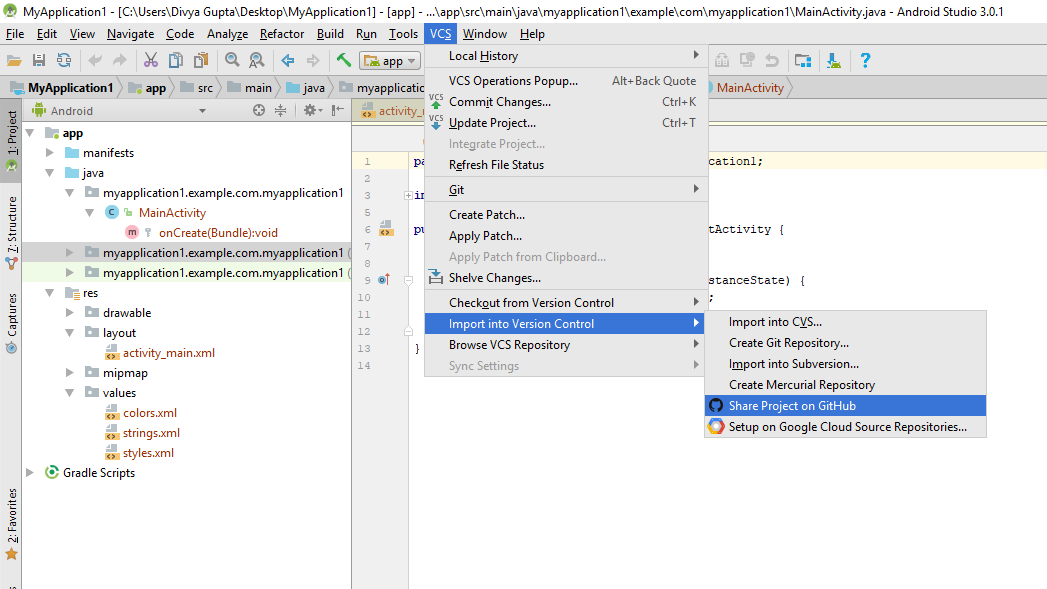1047x589 pixels.
Task: Click the Open folder toolbar icon
Action: click(x=14, y=61)
